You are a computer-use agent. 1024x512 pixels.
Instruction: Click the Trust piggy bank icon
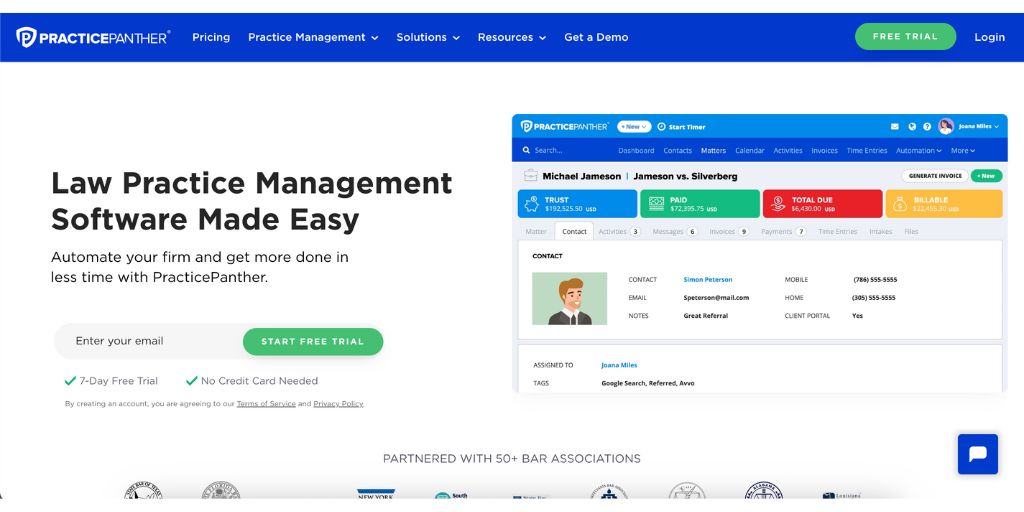pos(531,204)
